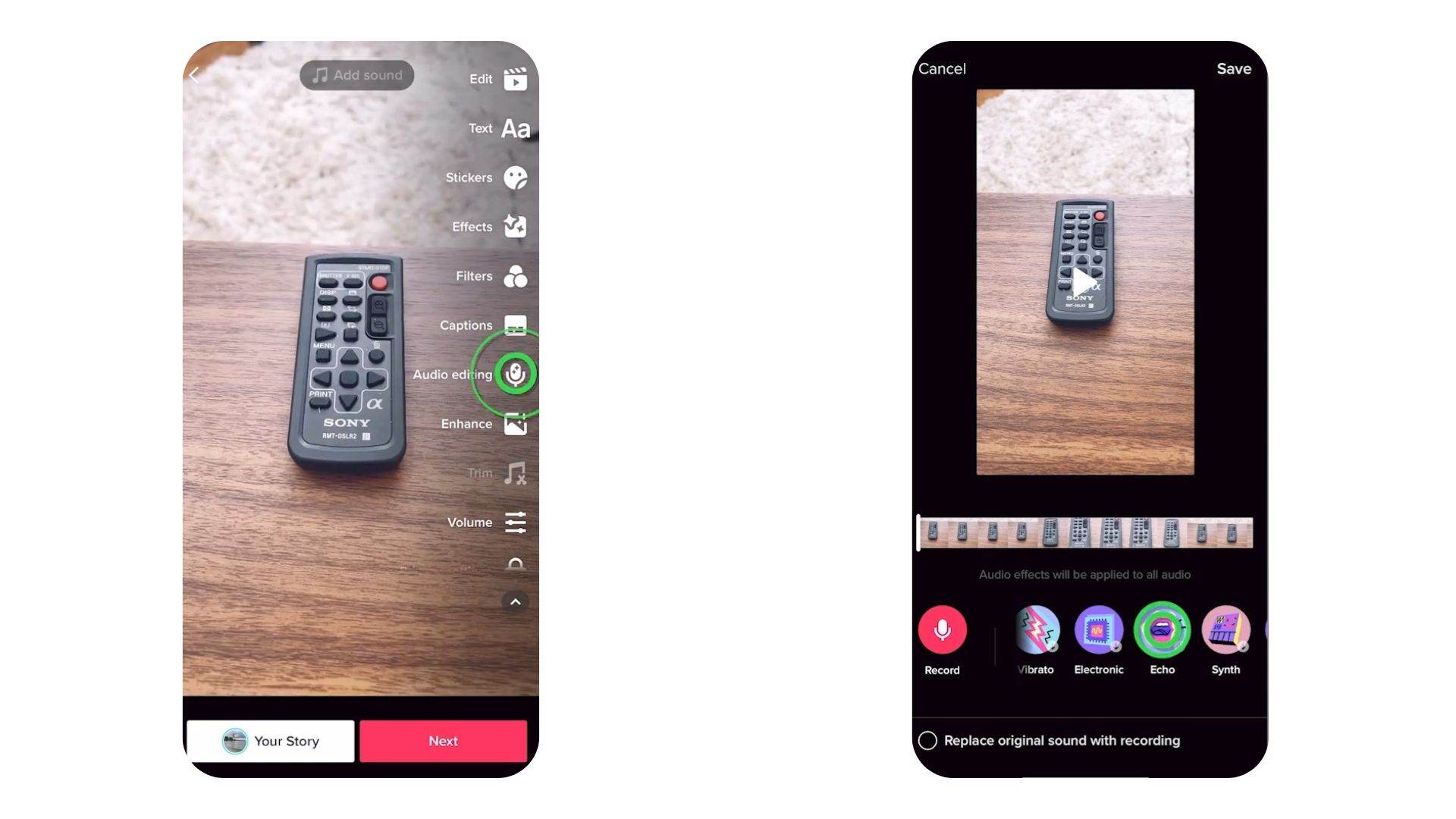
Task: Select the Synth audio effect
Action: pyautogui.click(x=1224, y=629)
